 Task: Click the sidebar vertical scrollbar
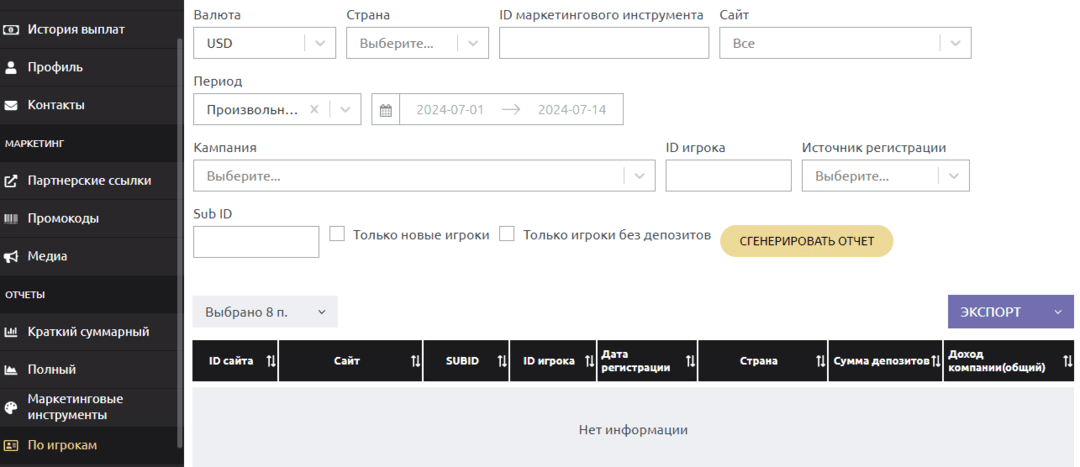tap(180, 241)
